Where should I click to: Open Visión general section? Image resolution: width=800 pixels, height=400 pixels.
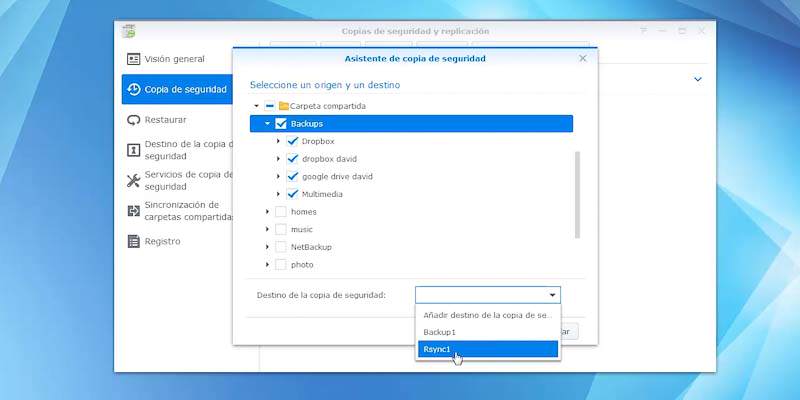pyautogui.click(x=177, y=59)
